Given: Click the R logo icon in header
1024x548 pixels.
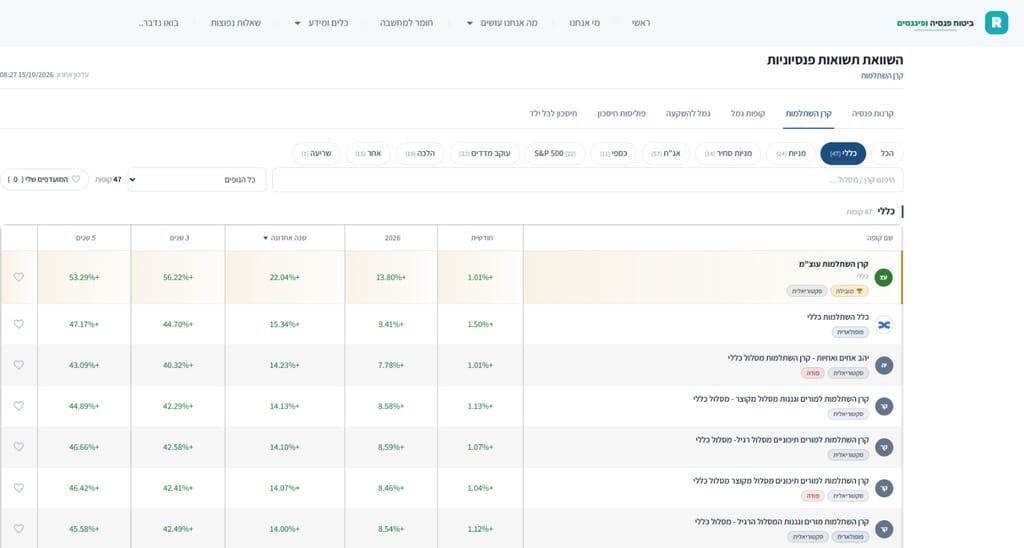Looking at the screenshot, I should (x=996, y=23).
